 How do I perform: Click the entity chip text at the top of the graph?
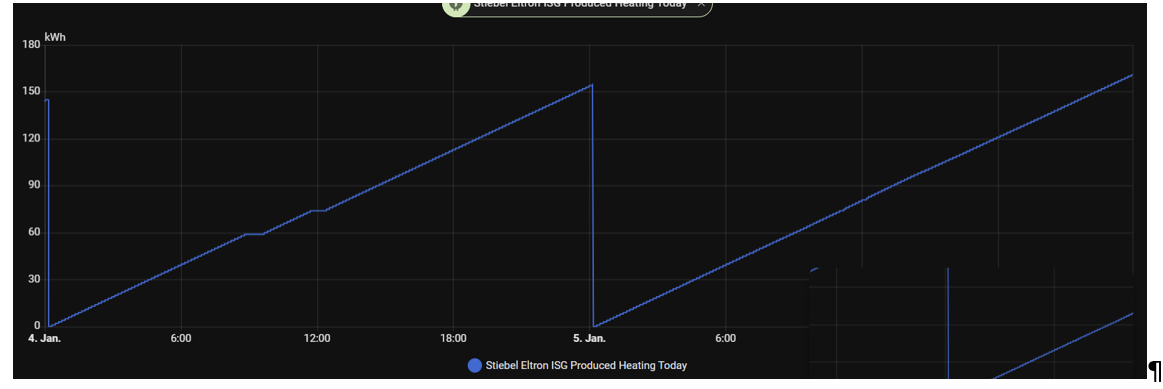579,4
